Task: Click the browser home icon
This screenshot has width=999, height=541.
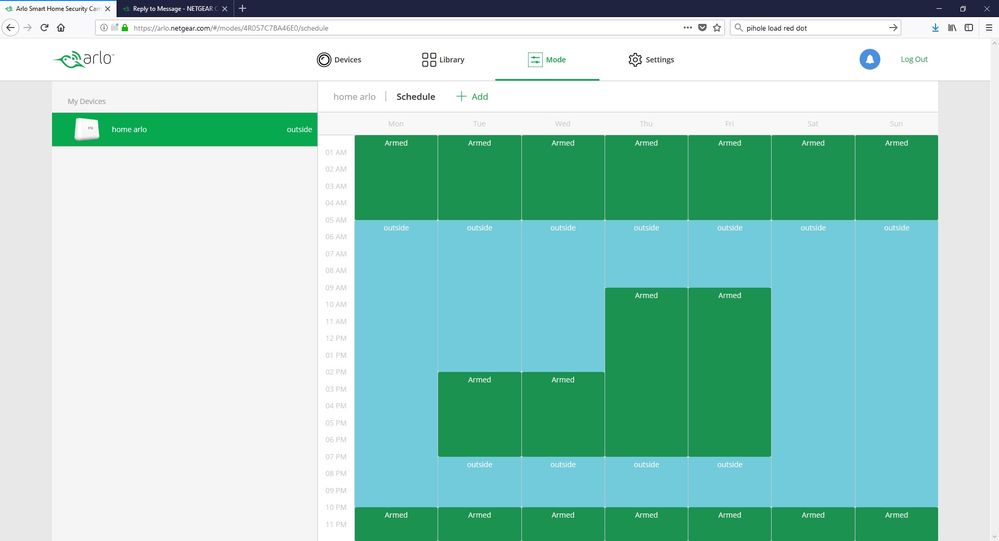Action: [x=61, y=27]
